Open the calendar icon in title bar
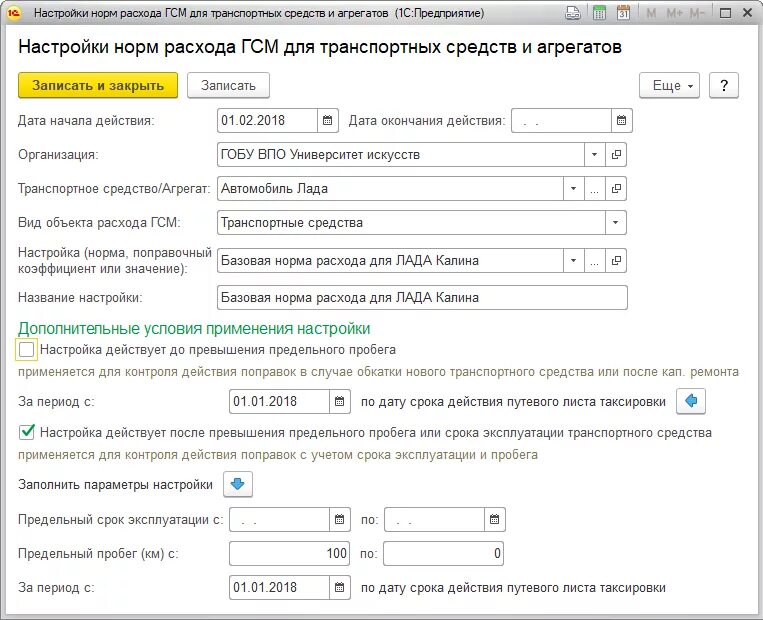This screenshot has width=763, height=620. click(623, 13)
